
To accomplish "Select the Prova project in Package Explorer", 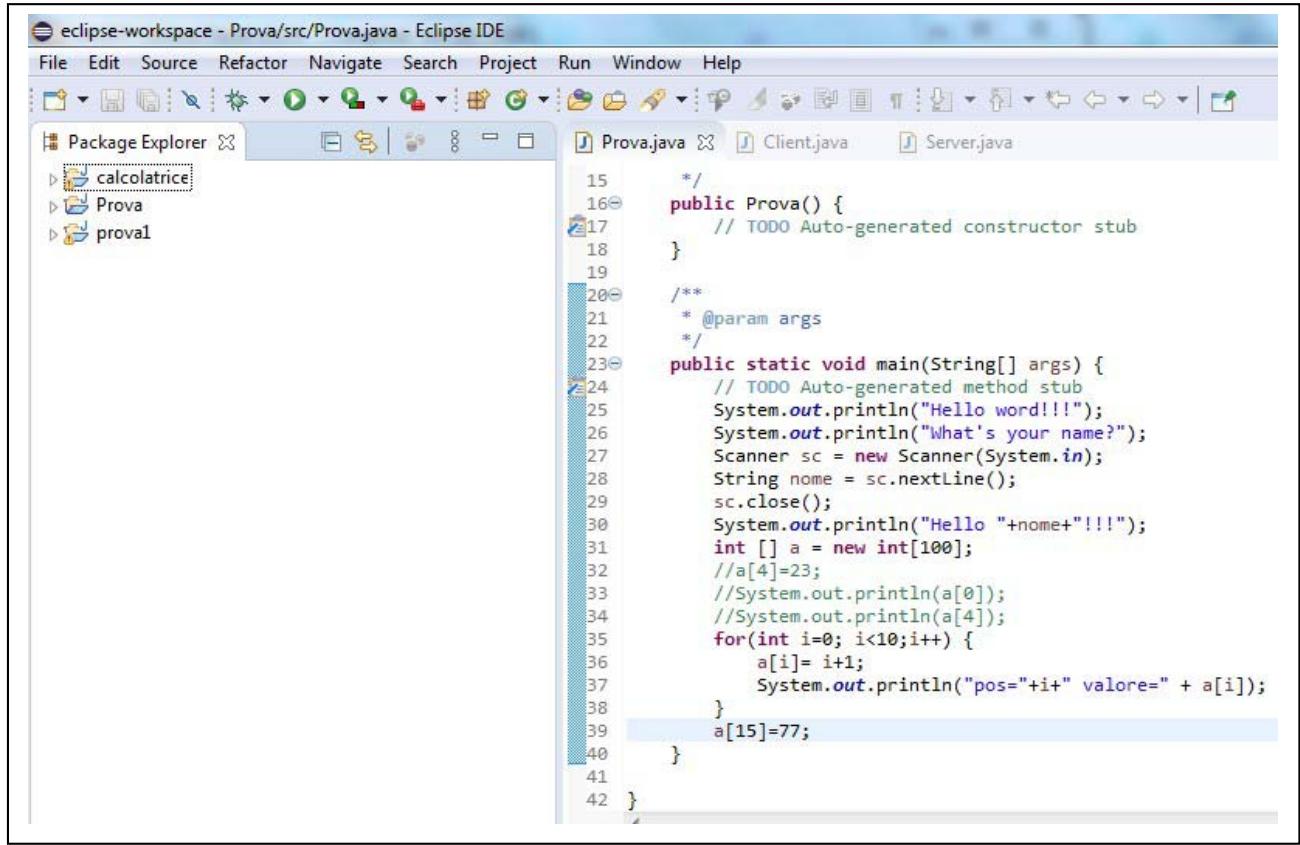I will 118,205.
